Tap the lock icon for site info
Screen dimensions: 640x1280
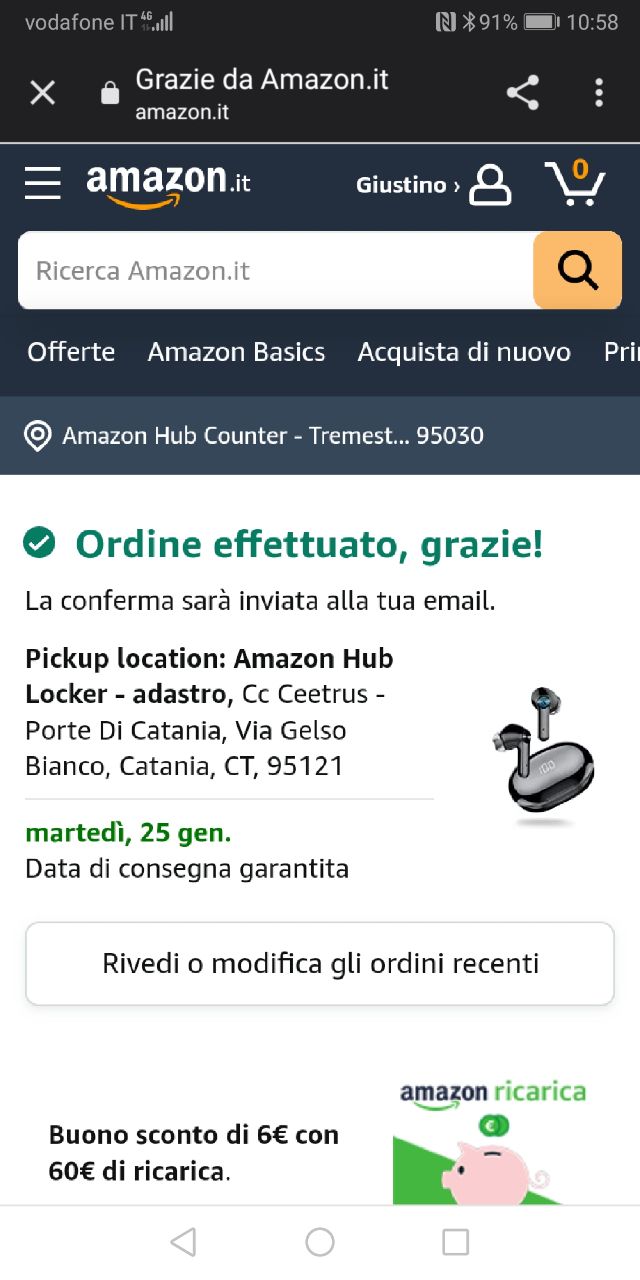click(110, 94)
